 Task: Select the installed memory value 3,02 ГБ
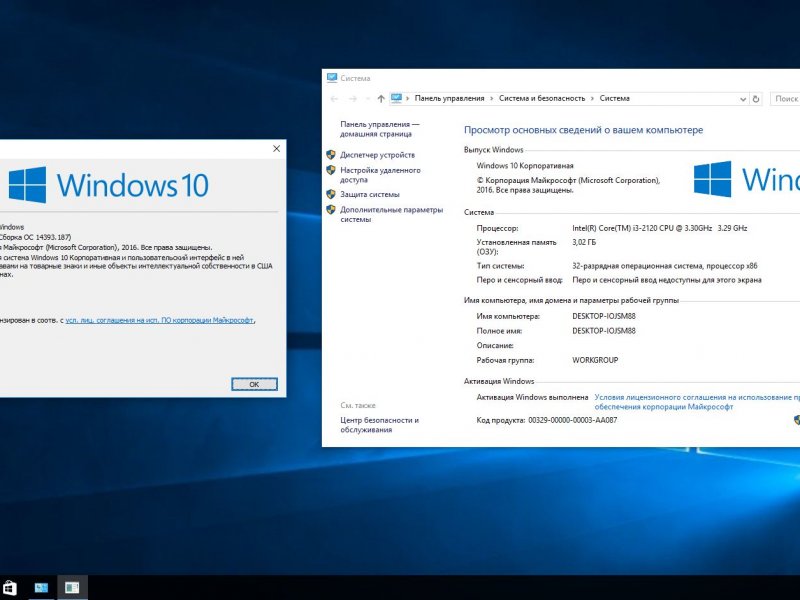[584, 242]
